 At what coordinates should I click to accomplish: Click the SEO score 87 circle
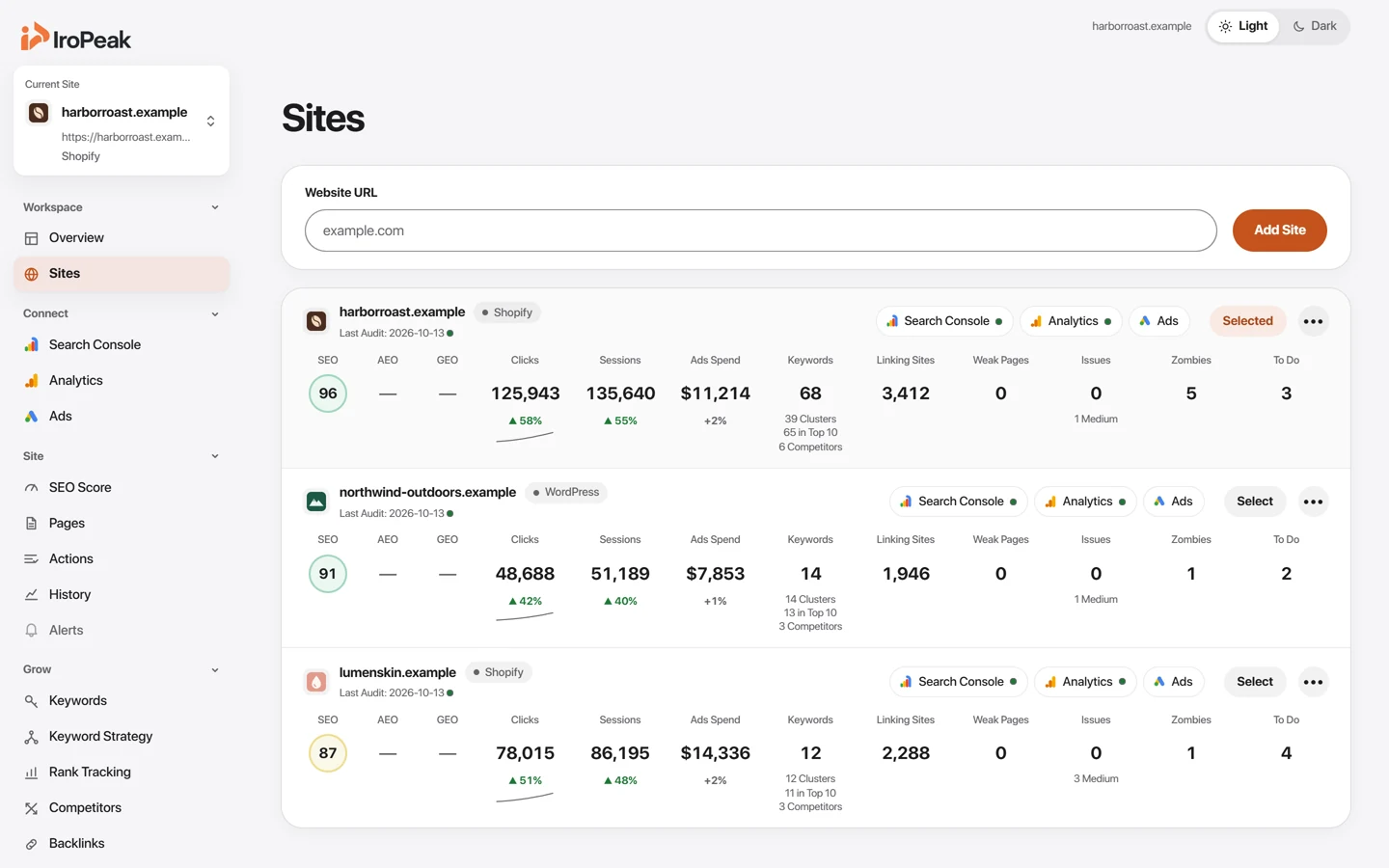[328, 753]
